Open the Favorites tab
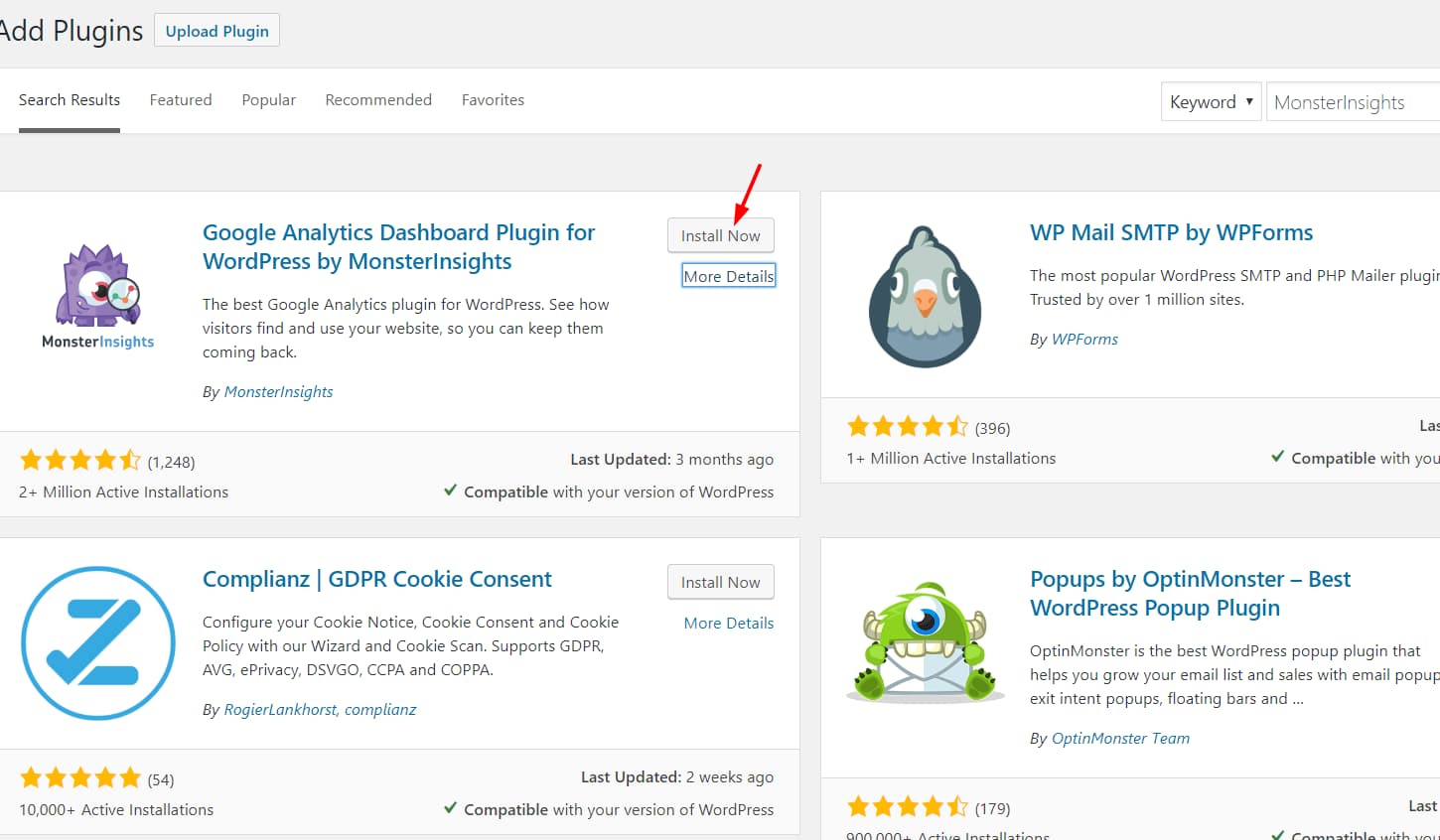The image size is (1440, 840). click(x=493, y=99)
